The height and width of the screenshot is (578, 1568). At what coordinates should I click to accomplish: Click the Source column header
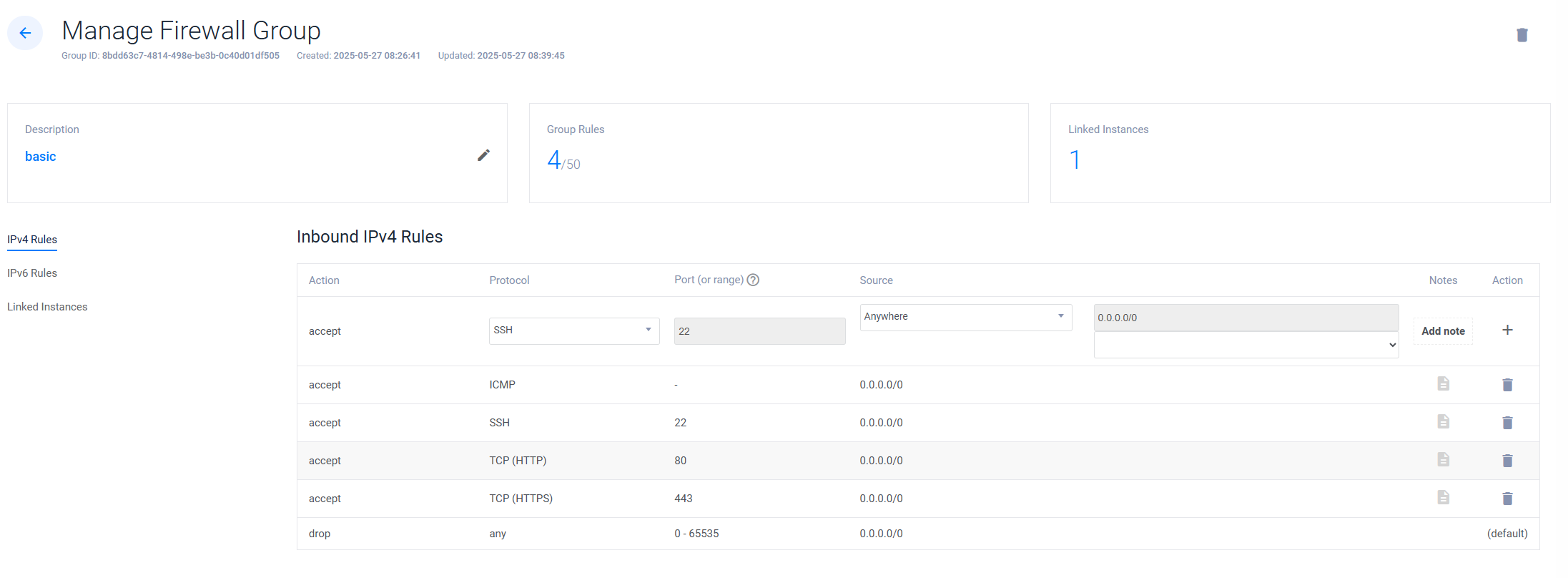[876, 280]
